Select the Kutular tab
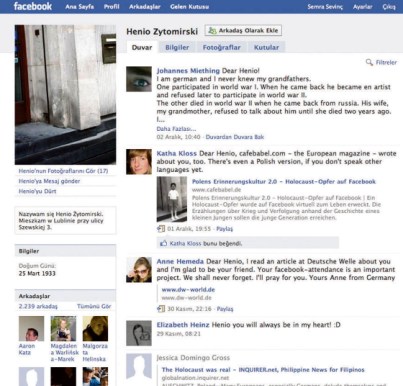The image size is (403, 386). pyautogui.click(x=266, y=47)
